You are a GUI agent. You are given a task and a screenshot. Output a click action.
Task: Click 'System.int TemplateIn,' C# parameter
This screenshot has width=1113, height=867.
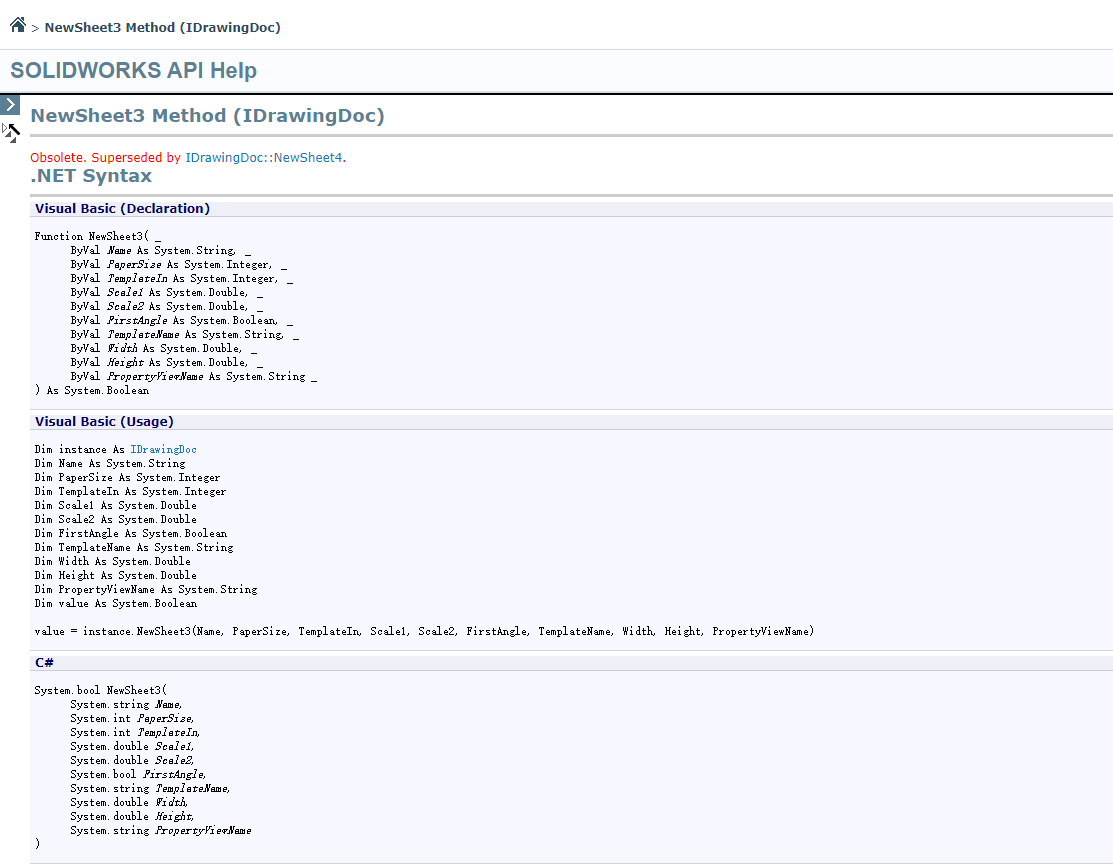[x=136, y=732]
